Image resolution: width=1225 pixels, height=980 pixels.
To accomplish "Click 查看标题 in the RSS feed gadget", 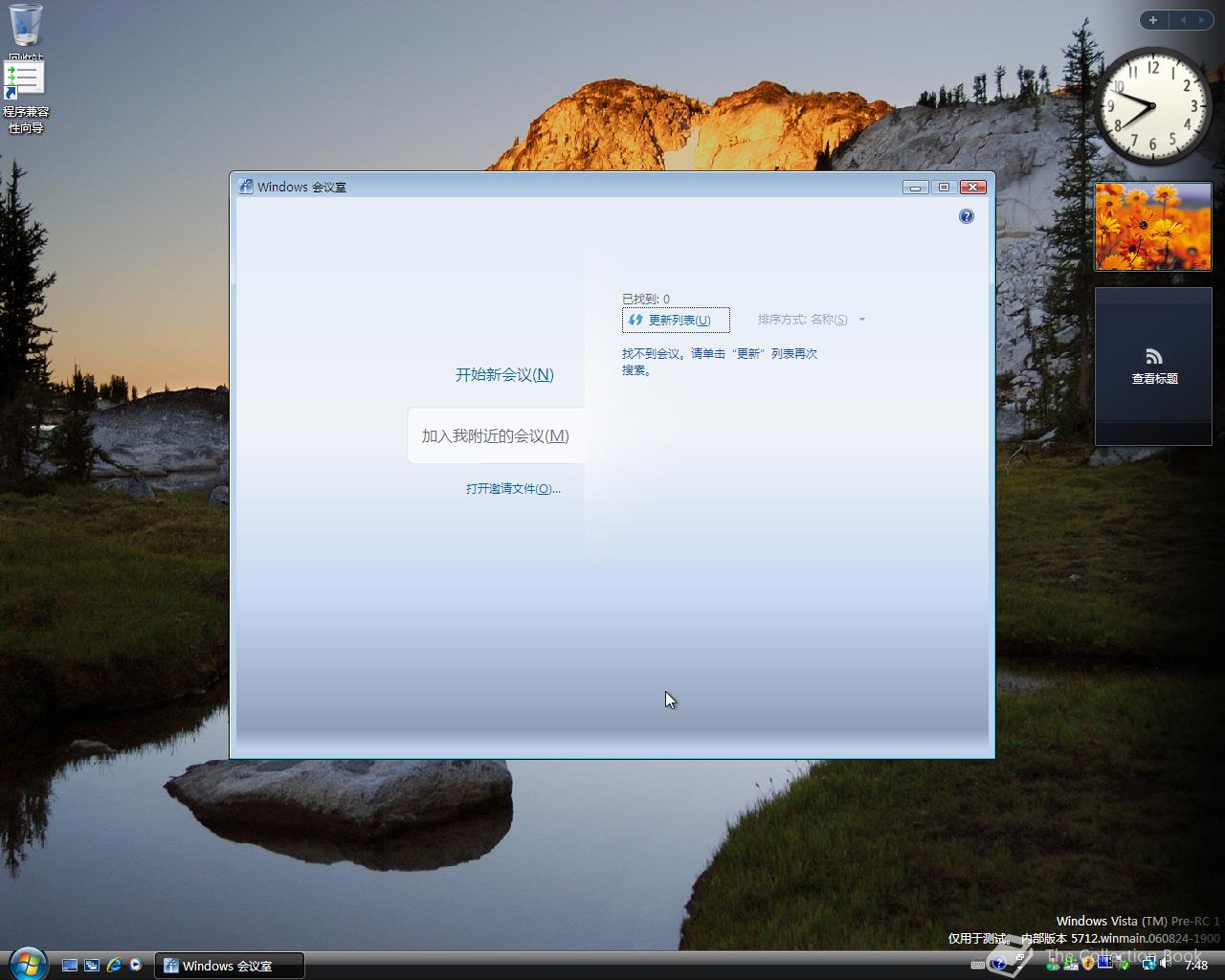I will (1154, 379).
